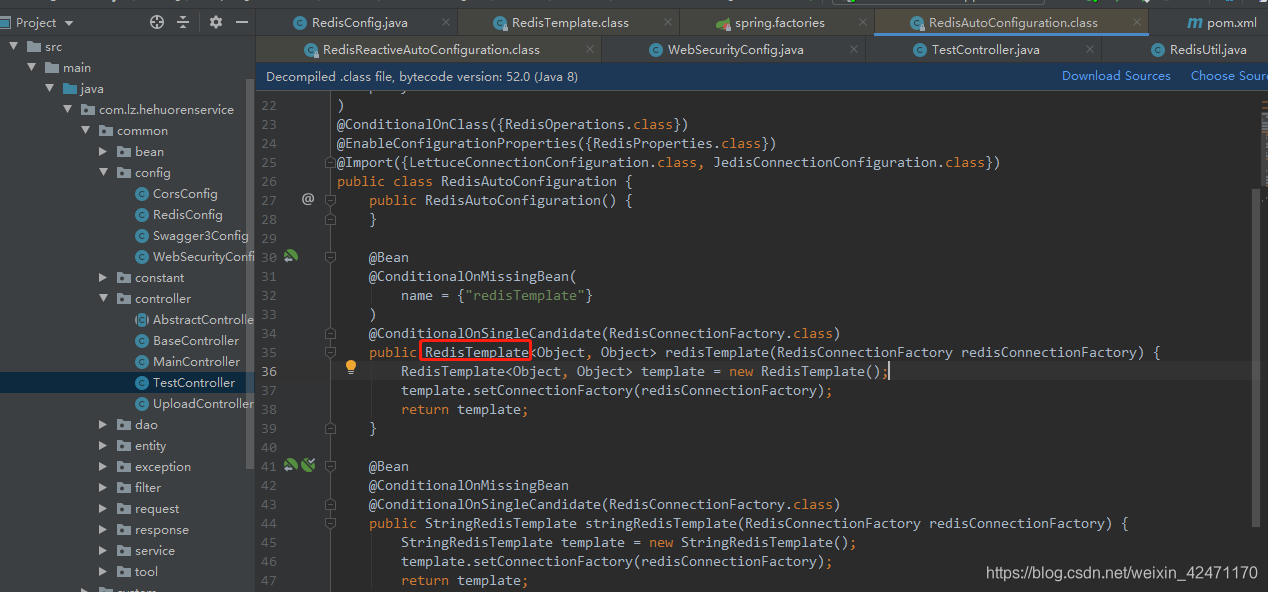Screen dimensions: 1268x592
Task: Expand the exception package arrow
Action: (103, 467)
